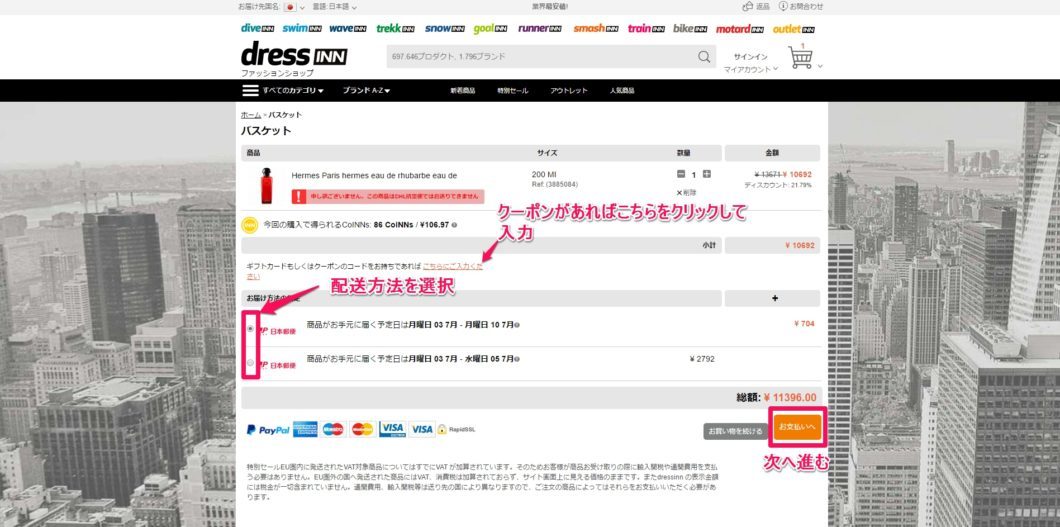Click the dressinn main logo
This screenshot has height=527, width=1060.
(294, 54)
